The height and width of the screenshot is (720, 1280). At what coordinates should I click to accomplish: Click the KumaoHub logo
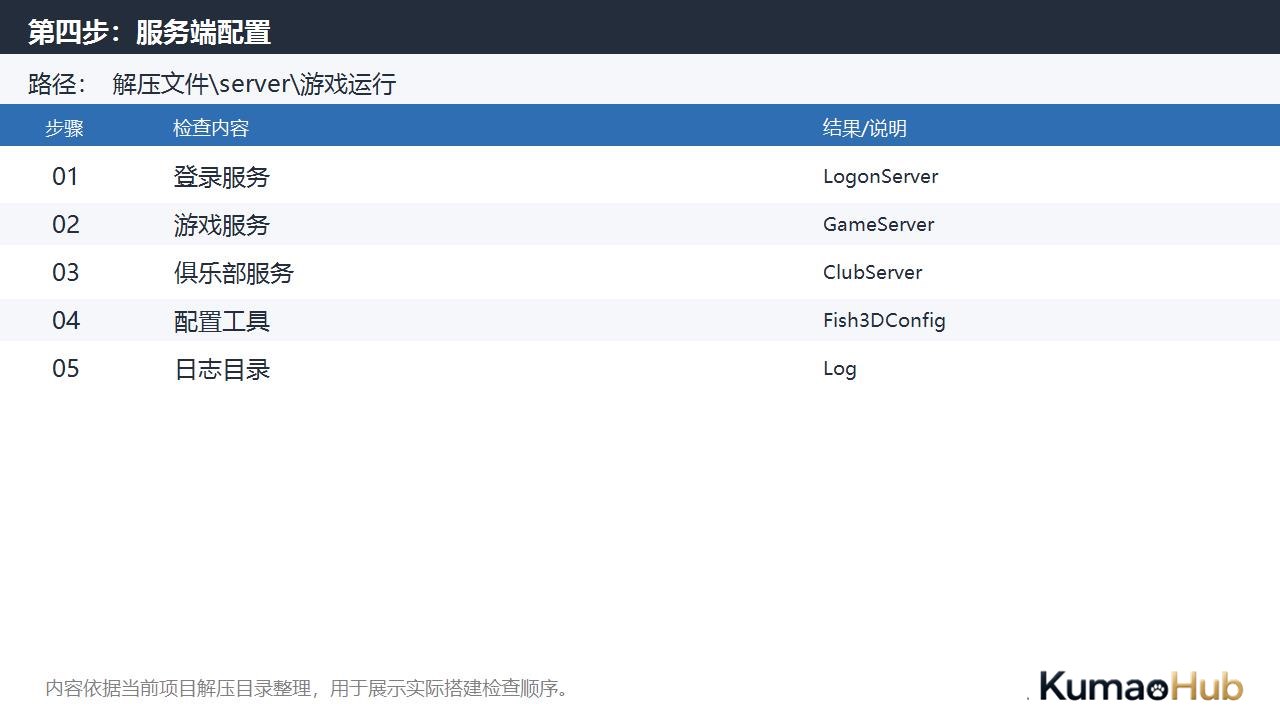pos(1141,687)
